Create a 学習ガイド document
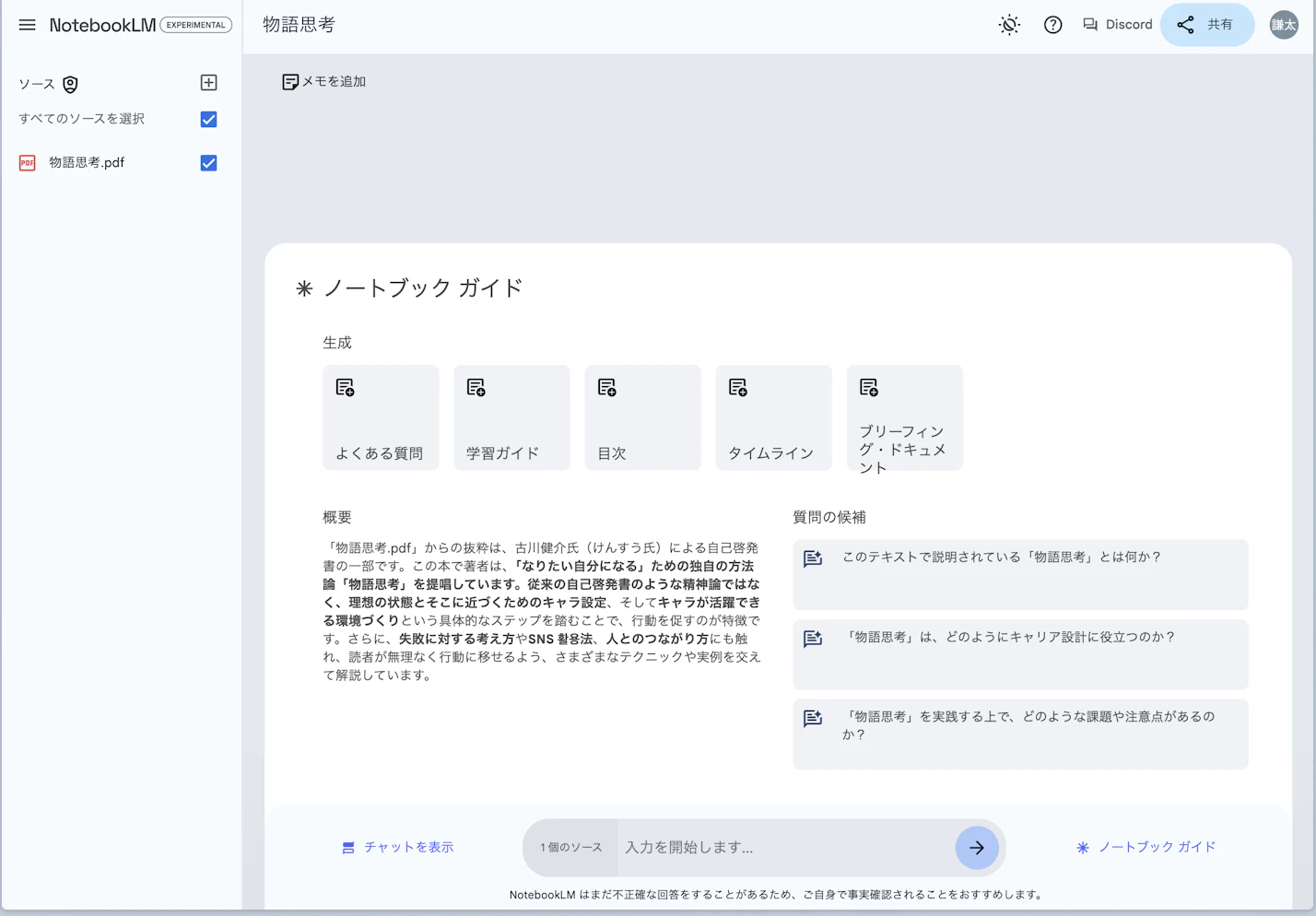Viewport: 1316px width, 916px height. (511, 417)
